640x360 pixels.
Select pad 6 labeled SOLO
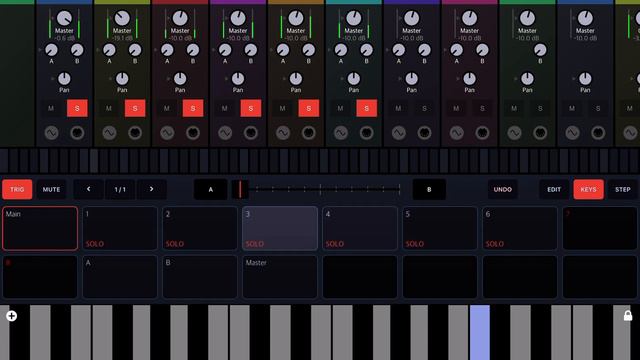click(x=520, y=228)
